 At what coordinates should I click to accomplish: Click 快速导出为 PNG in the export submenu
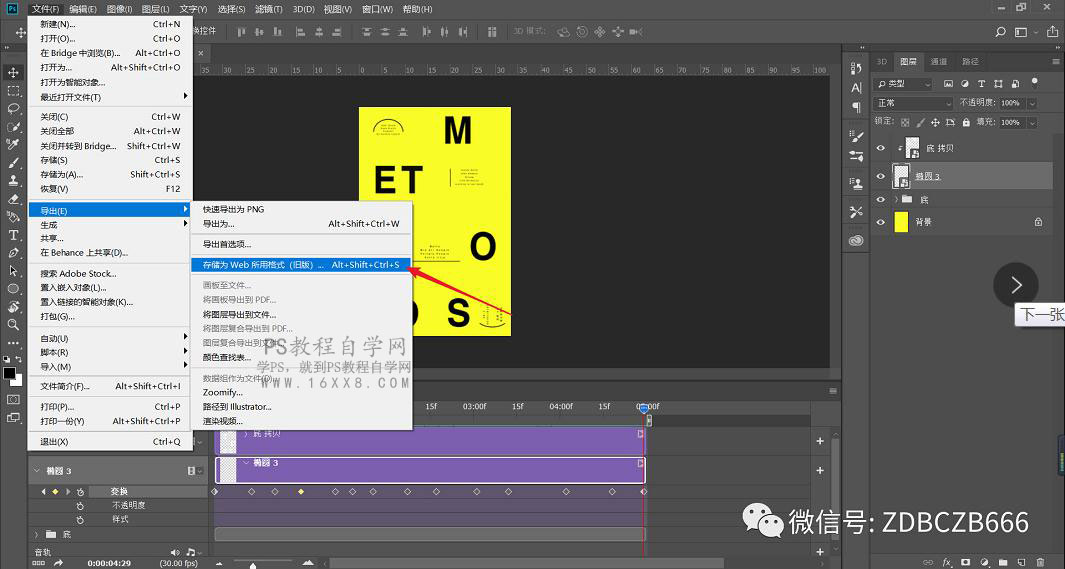coord(232,209)
